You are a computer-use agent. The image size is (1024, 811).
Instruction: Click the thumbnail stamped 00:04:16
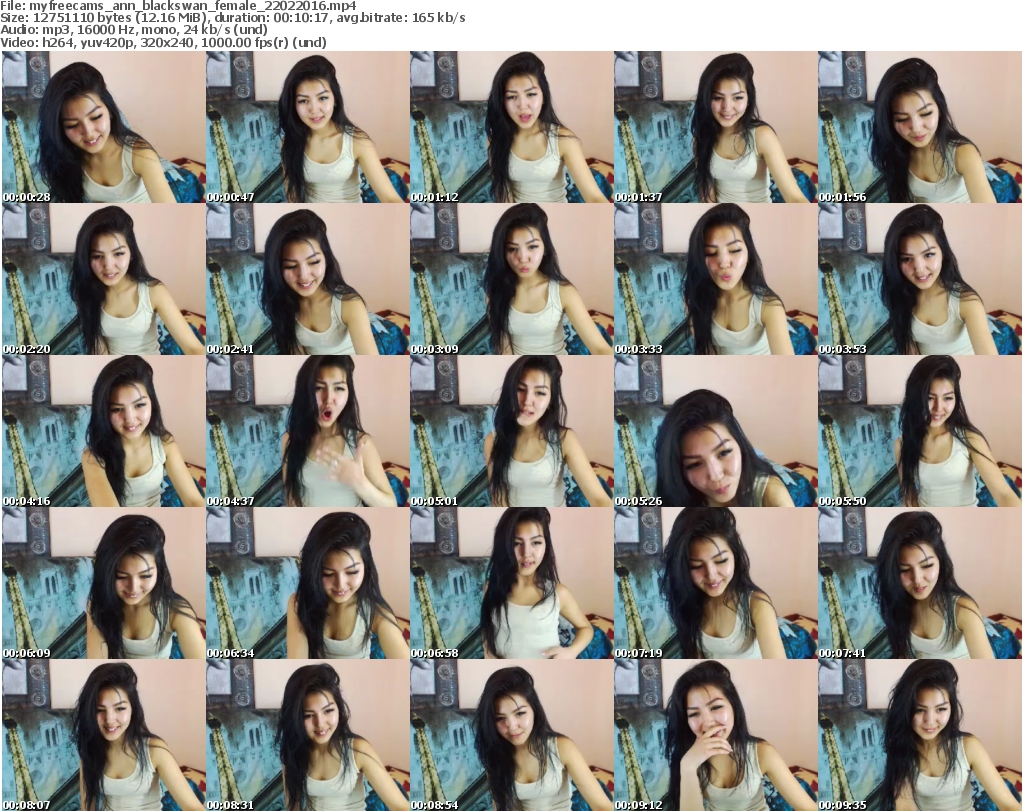pos(103,431)
